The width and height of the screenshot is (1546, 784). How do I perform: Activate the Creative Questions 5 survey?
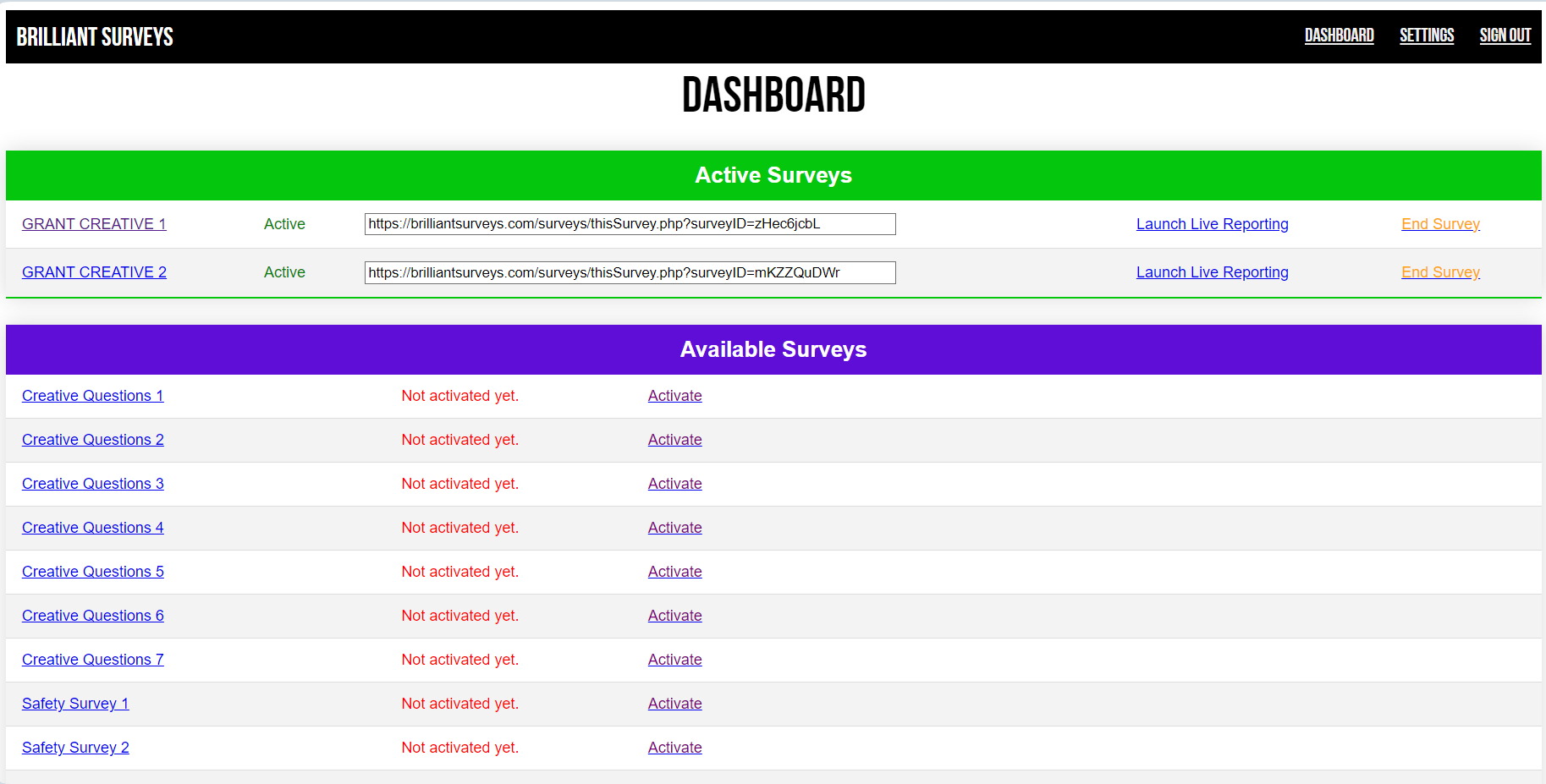[x=674, y=572]
